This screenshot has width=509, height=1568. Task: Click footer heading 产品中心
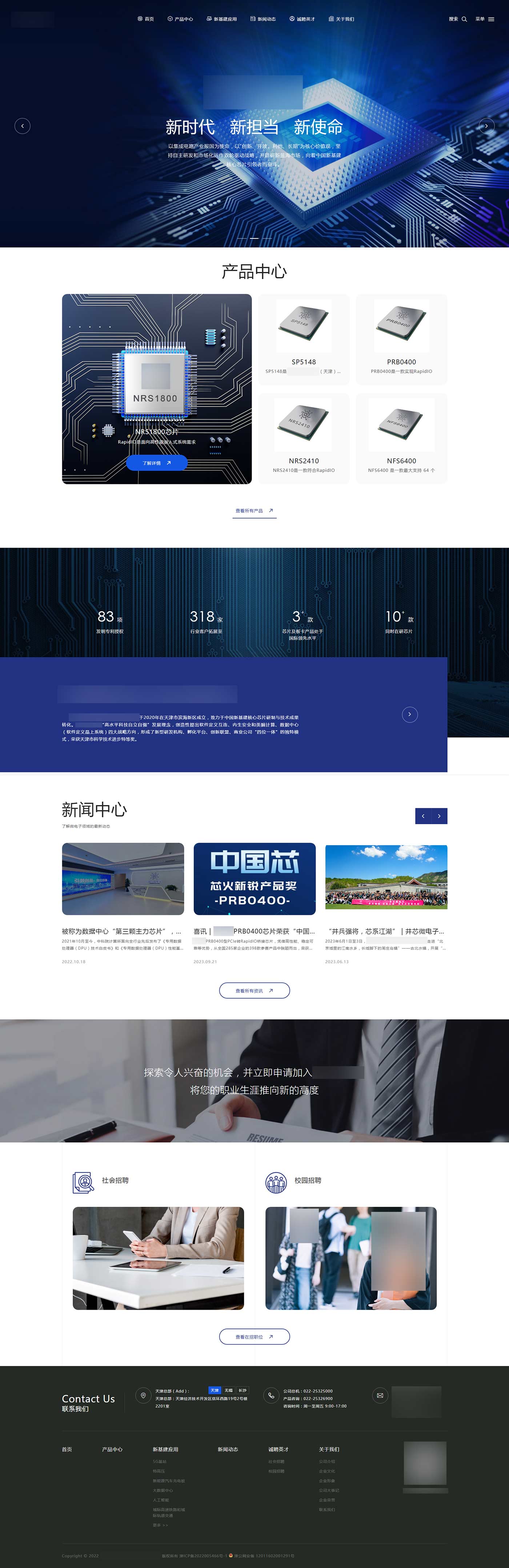112,1449
